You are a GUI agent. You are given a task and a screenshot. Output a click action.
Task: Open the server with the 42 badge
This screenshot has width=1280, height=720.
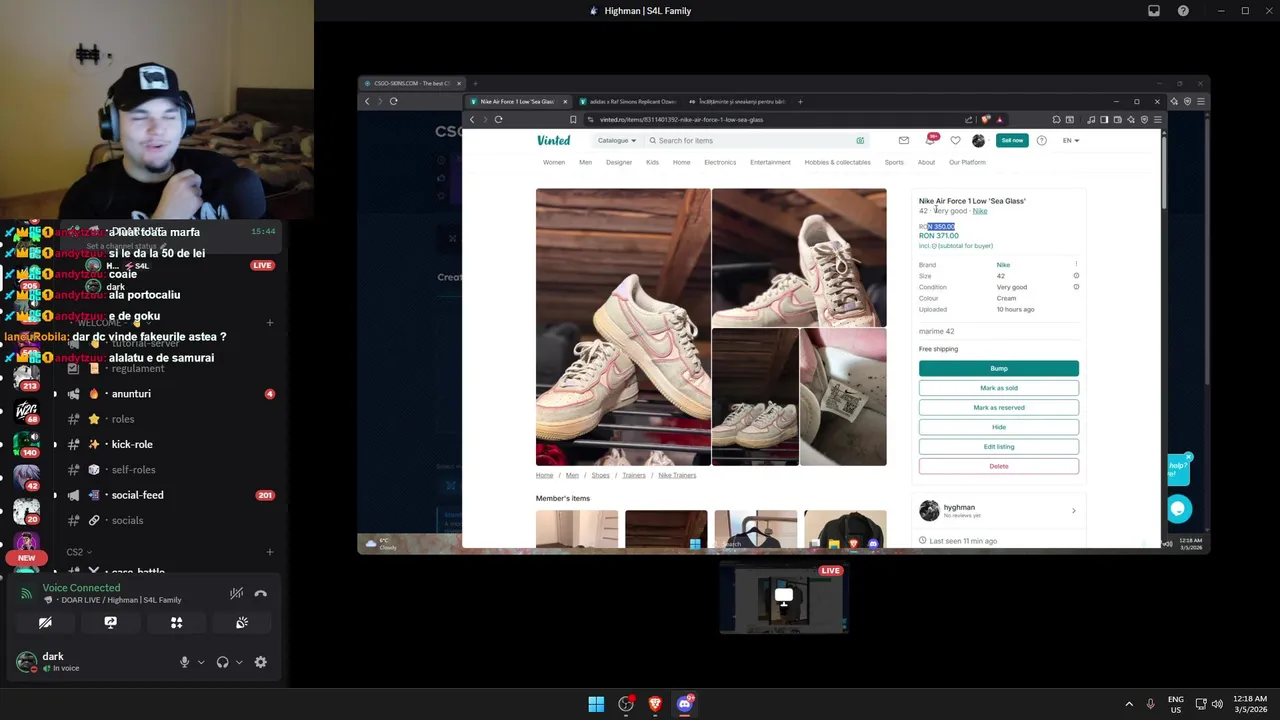[26, 477]
